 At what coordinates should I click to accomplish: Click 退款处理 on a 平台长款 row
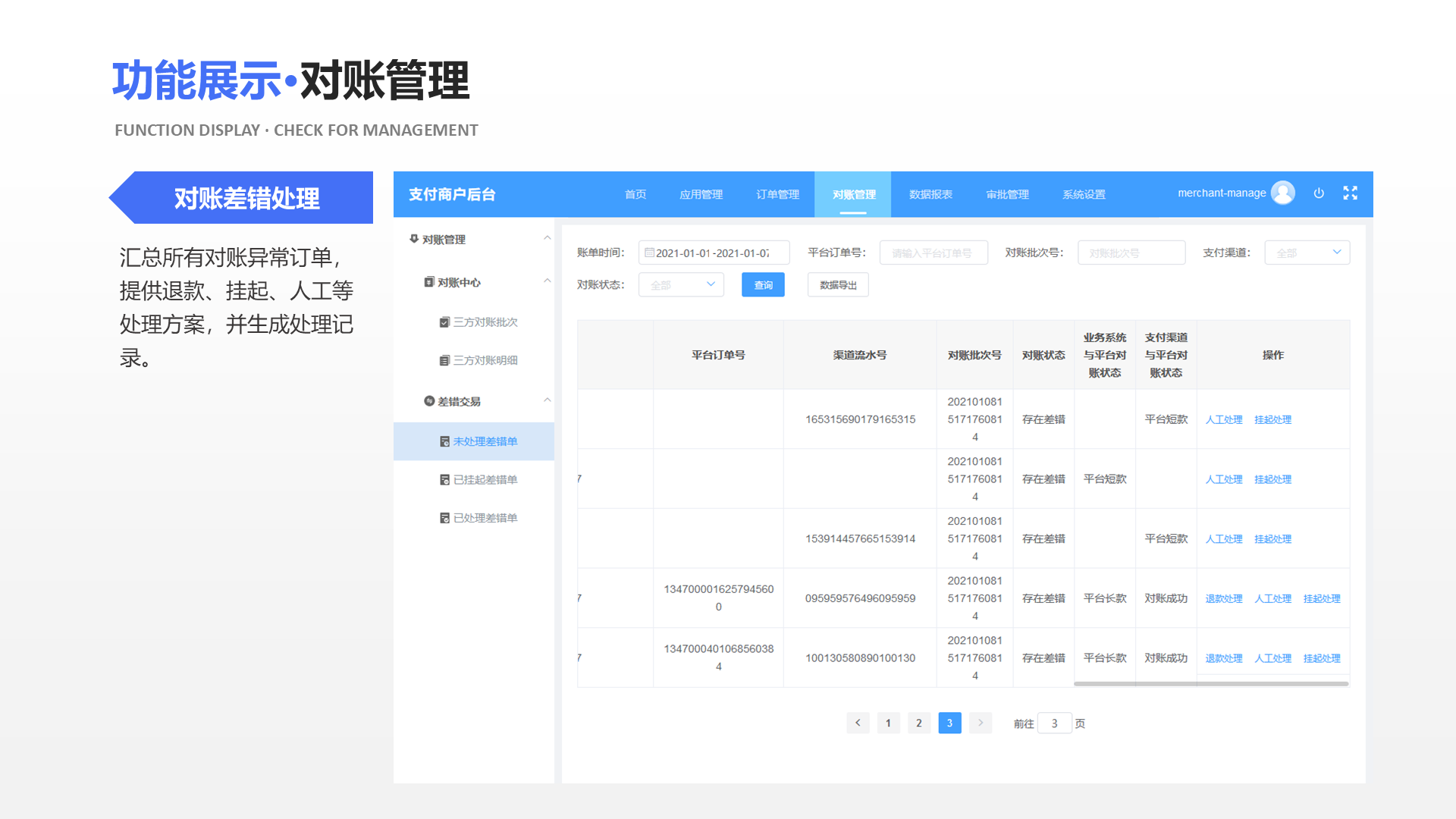tap(1224, 598)
